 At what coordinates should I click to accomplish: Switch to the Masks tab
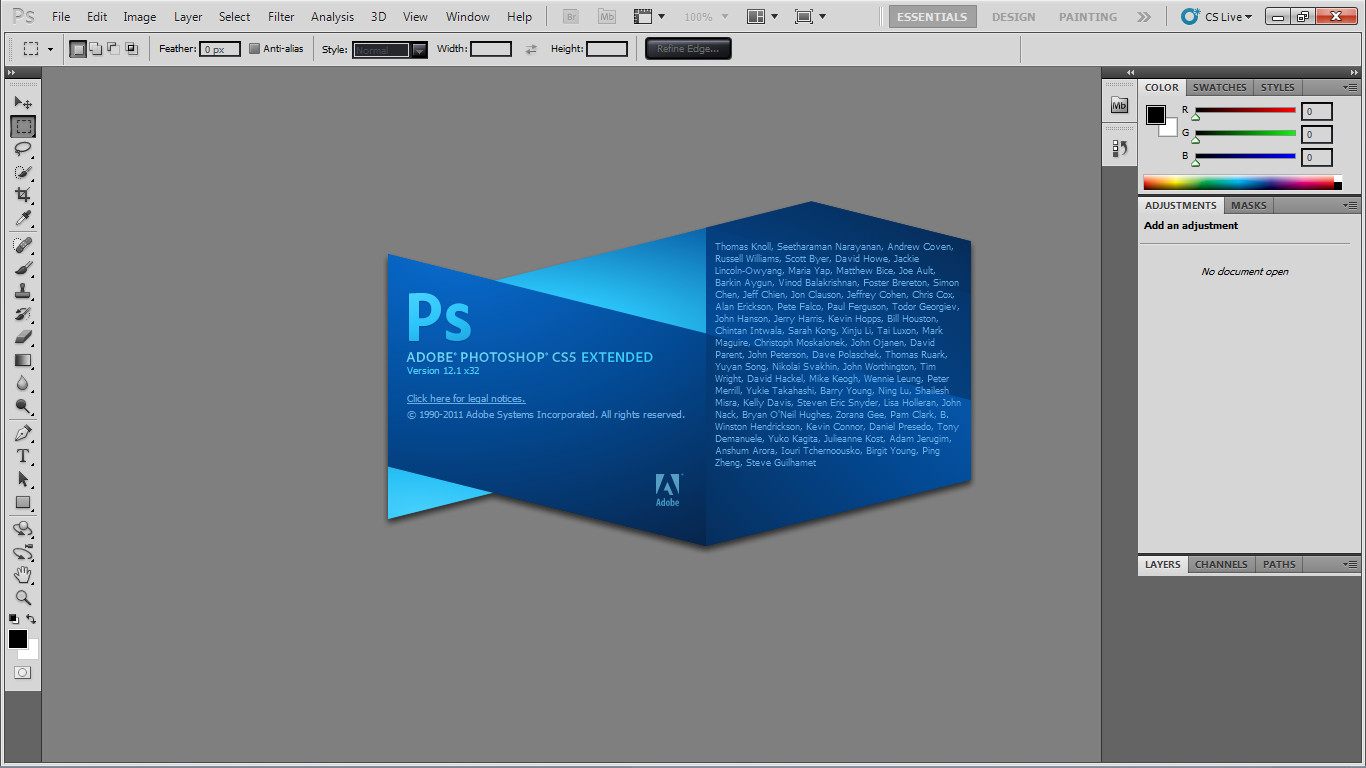pos(1248,205)
